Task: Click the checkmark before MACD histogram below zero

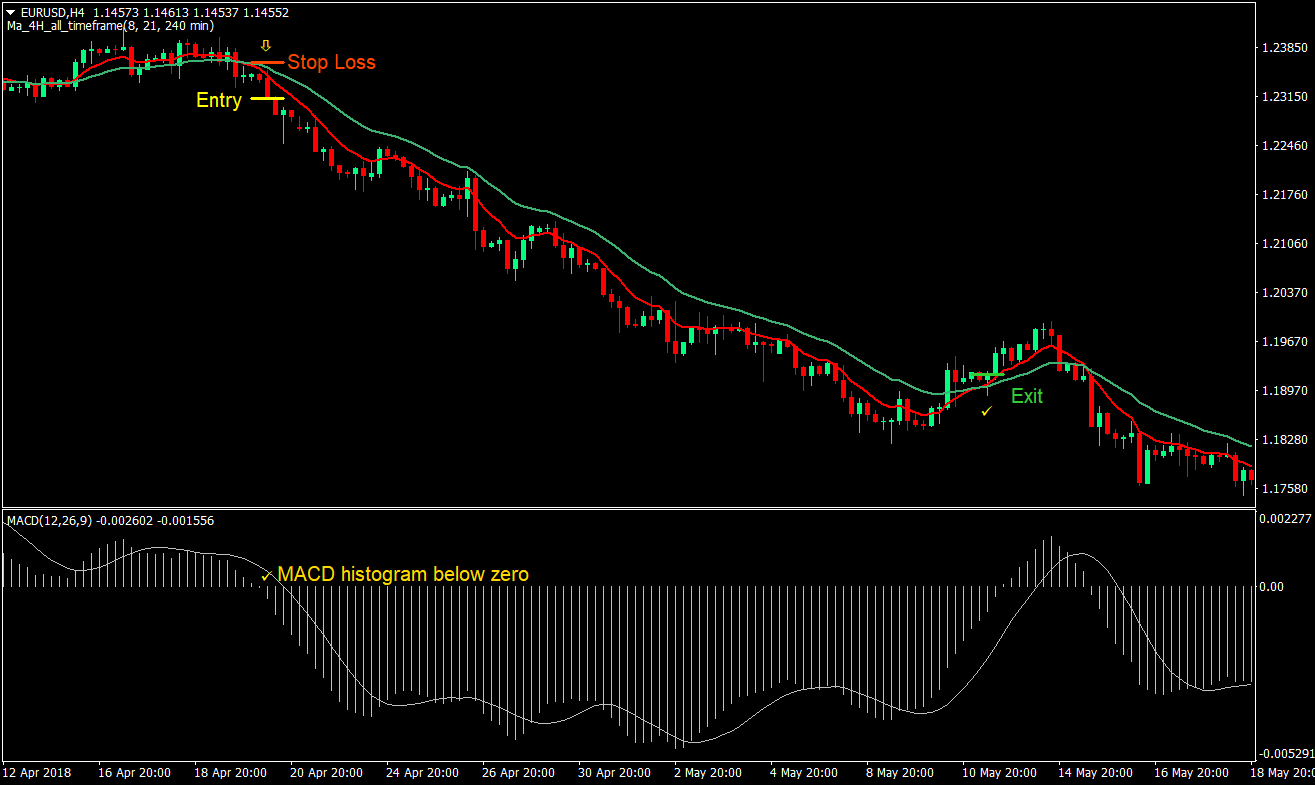Action: 266,576
